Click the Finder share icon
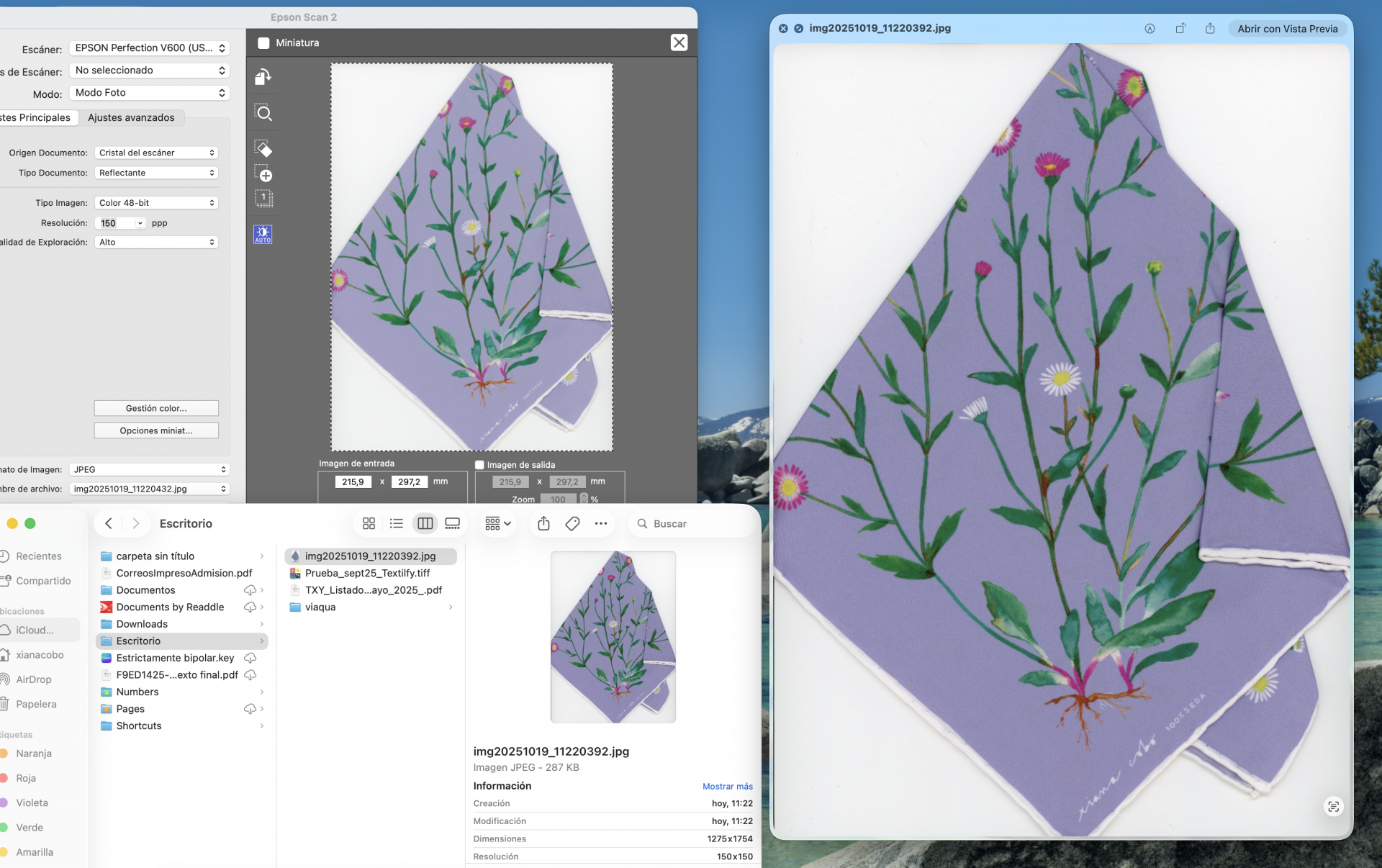This screenshot has height=868, width=1382. click(543, 523)
